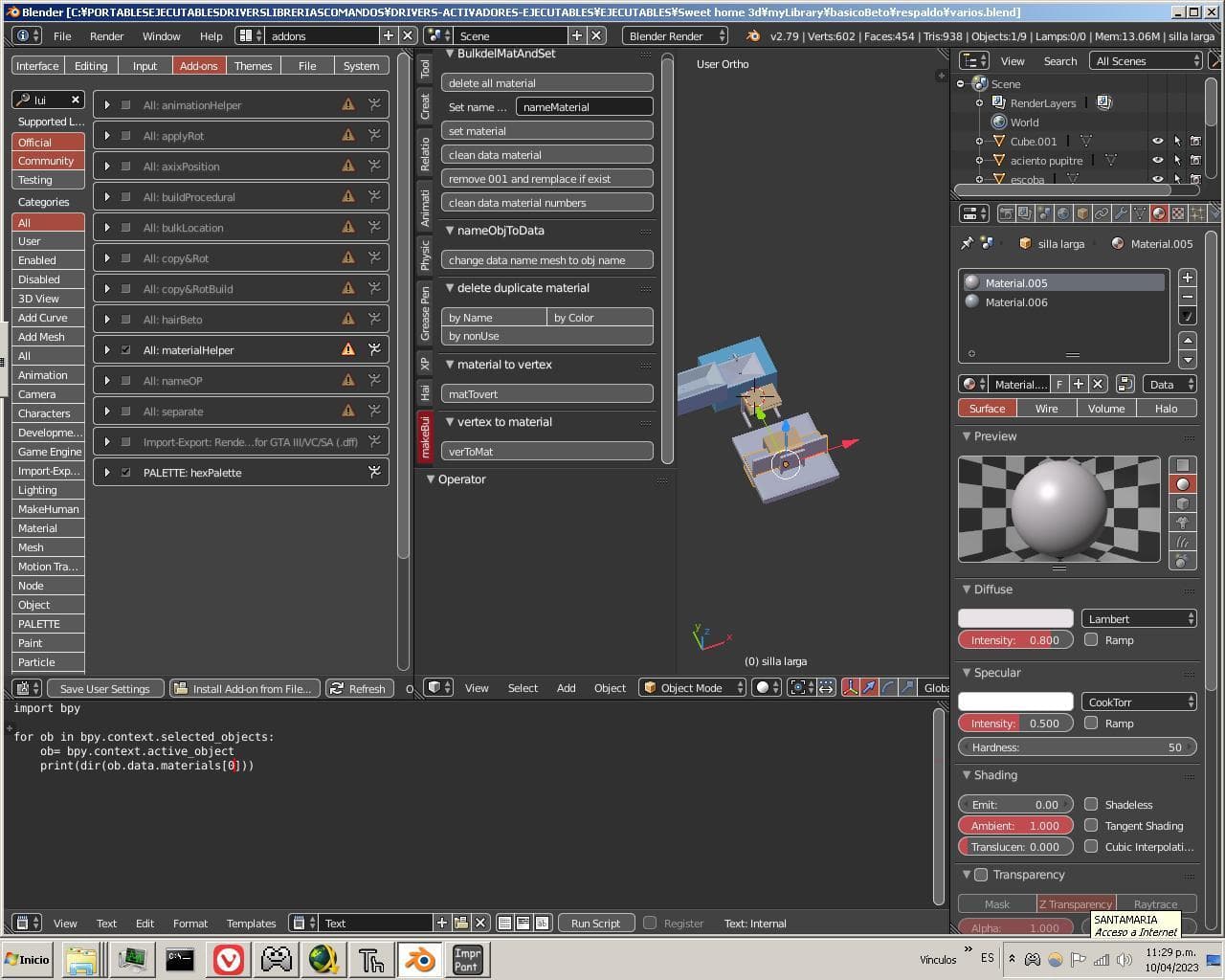This screenshot has height=980, width=1225.
Task: Open the Lambert diffuse shader dropdown
Action: [1139, 618]
